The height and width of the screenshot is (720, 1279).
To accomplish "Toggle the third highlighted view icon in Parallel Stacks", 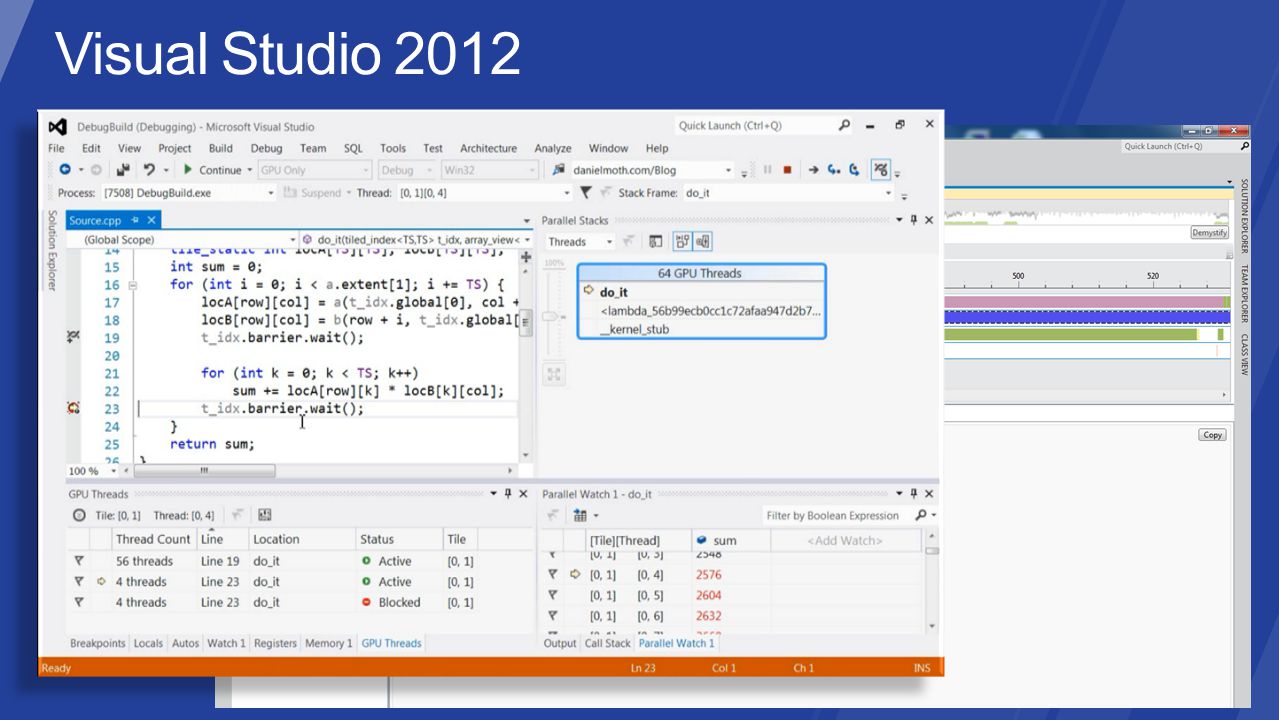I will (x=703, y=241).
